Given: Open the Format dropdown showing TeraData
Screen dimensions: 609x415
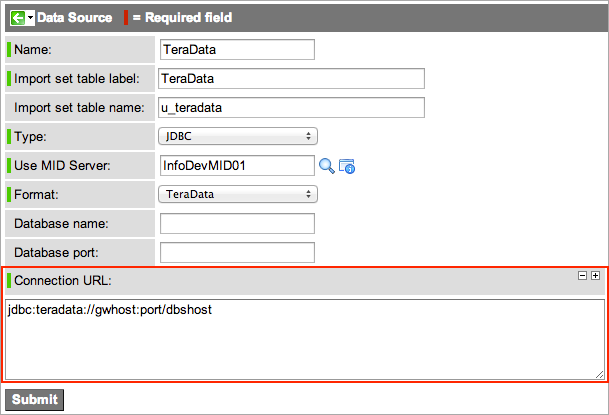Looking at the screenshot, I should coord(238,194).
